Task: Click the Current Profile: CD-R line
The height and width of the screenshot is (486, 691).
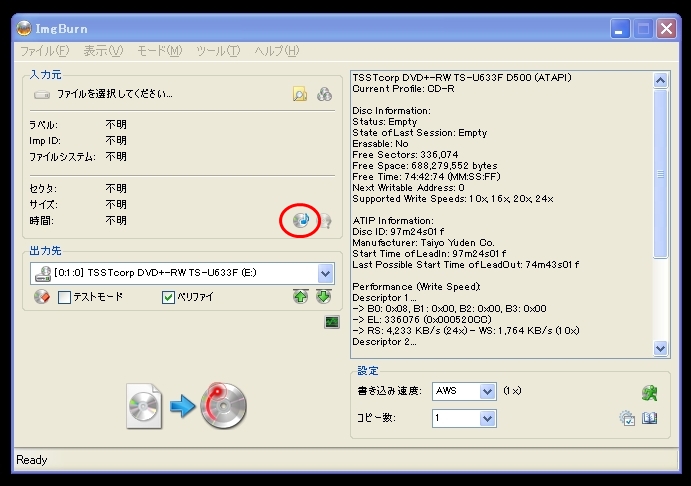Action: [x=404, y=89]
